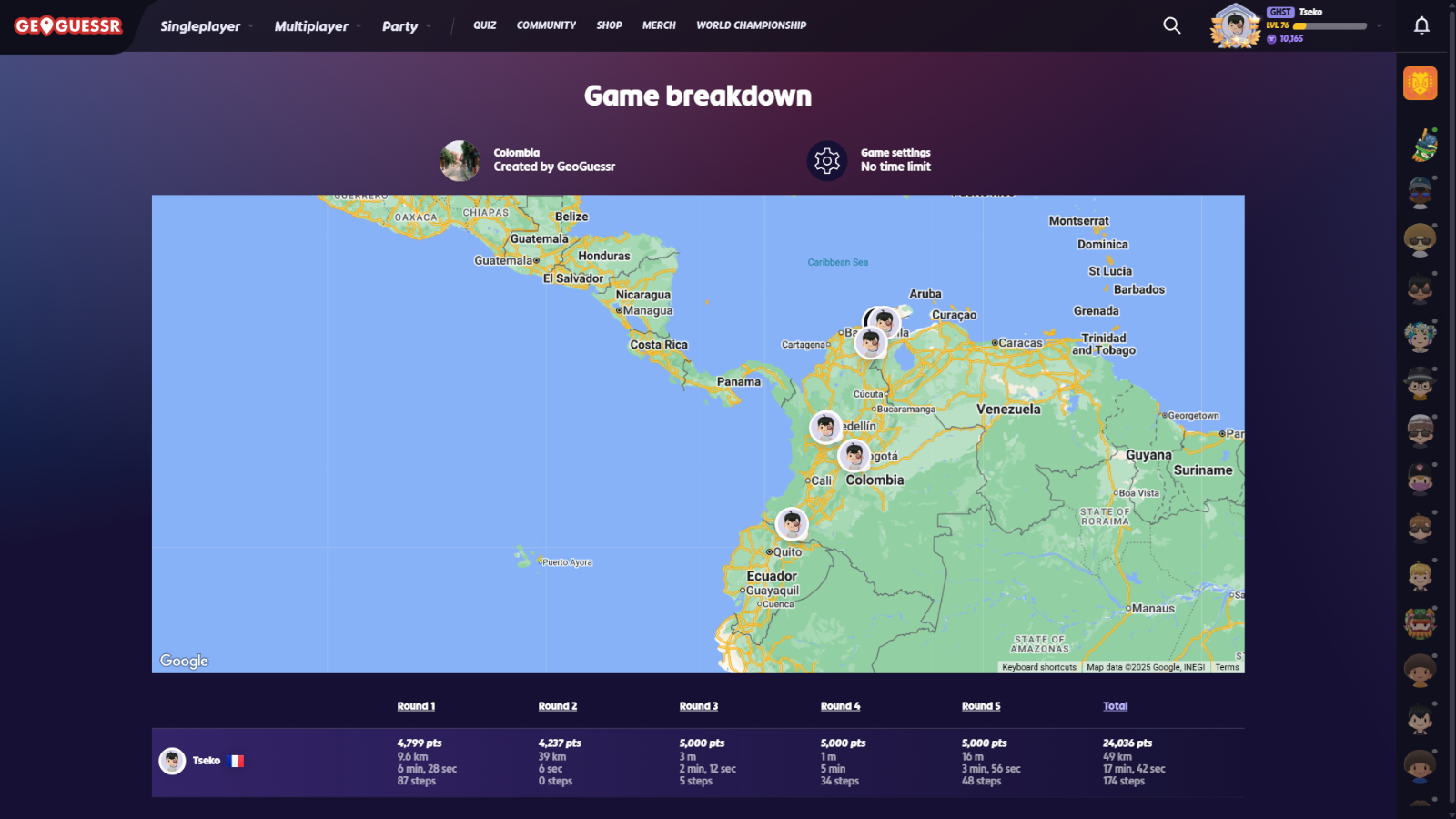Click the Colombia map thumbnail
This screenshot has height=819, width=1456.
(460, 160)
